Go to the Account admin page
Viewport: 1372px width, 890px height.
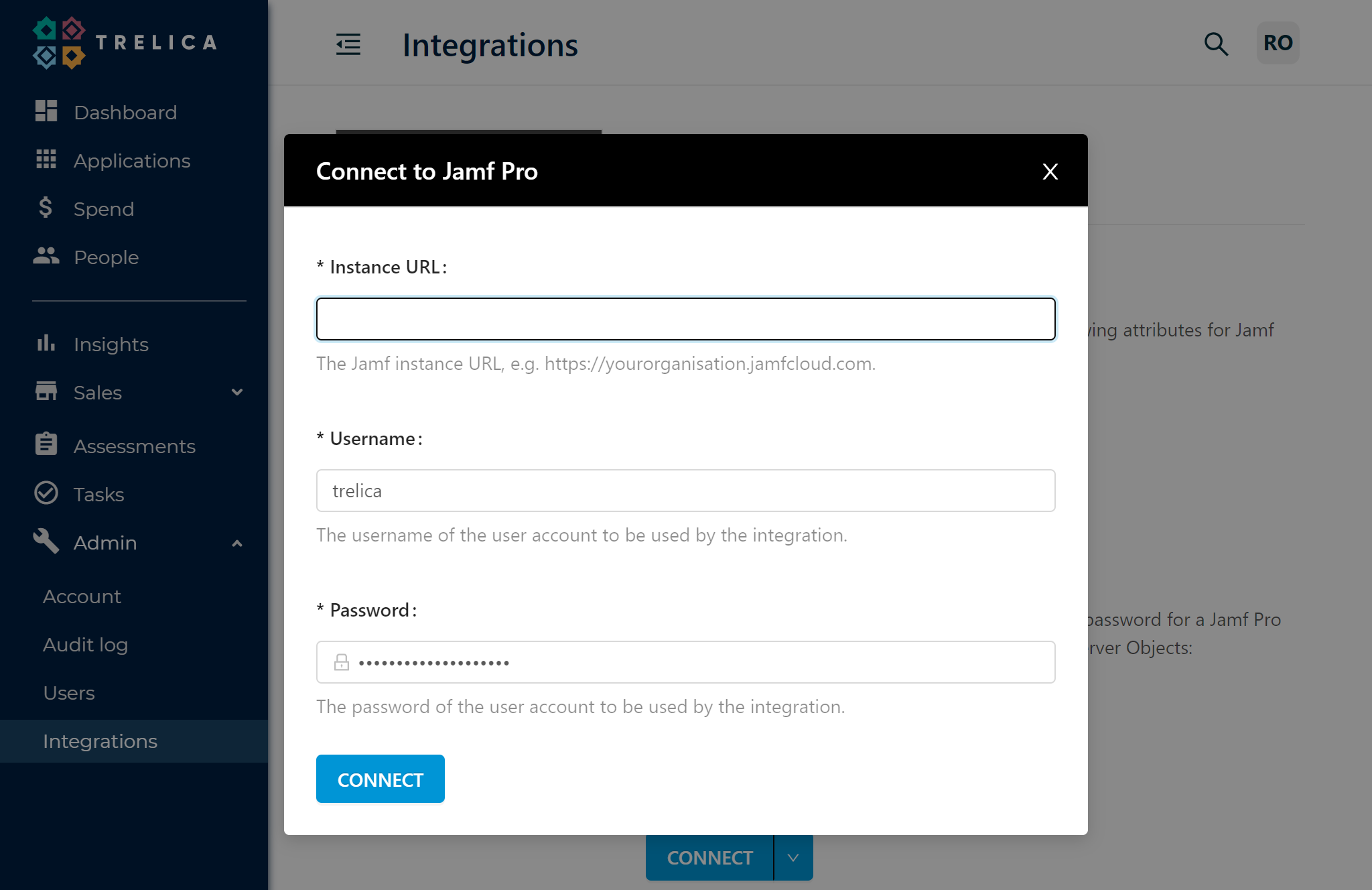click(x=82, y=596)
